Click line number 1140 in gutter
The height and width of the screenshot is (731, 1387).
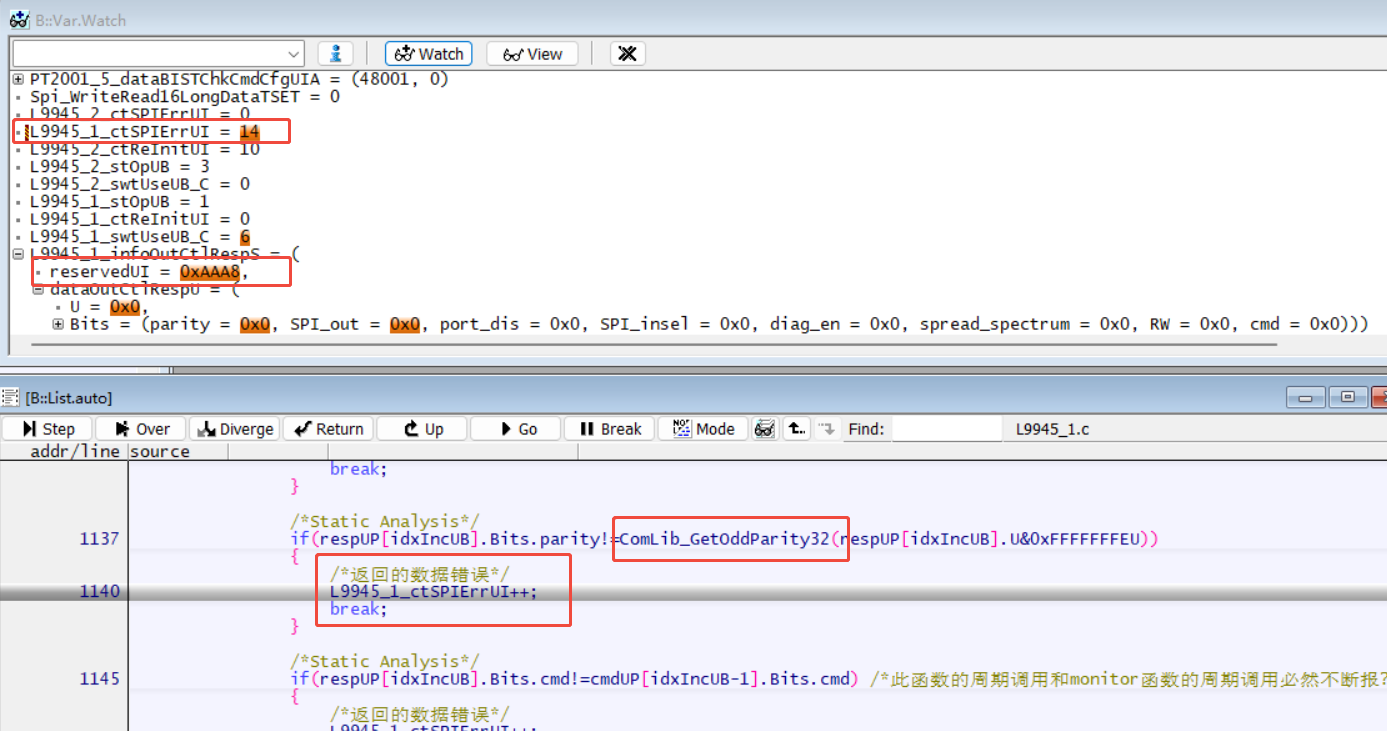coord(99,591)
